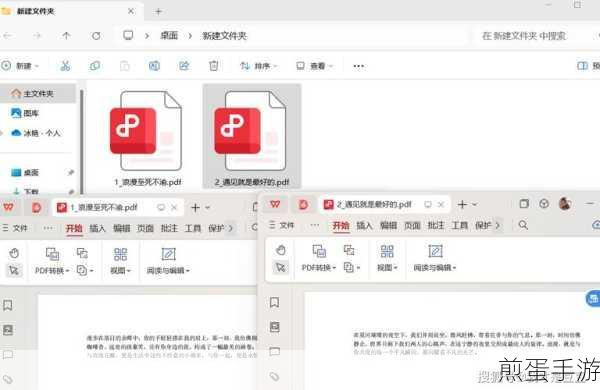Select the hand tool in left WPS window
Viewport: 600px width, 390px height.
(14, 253)
